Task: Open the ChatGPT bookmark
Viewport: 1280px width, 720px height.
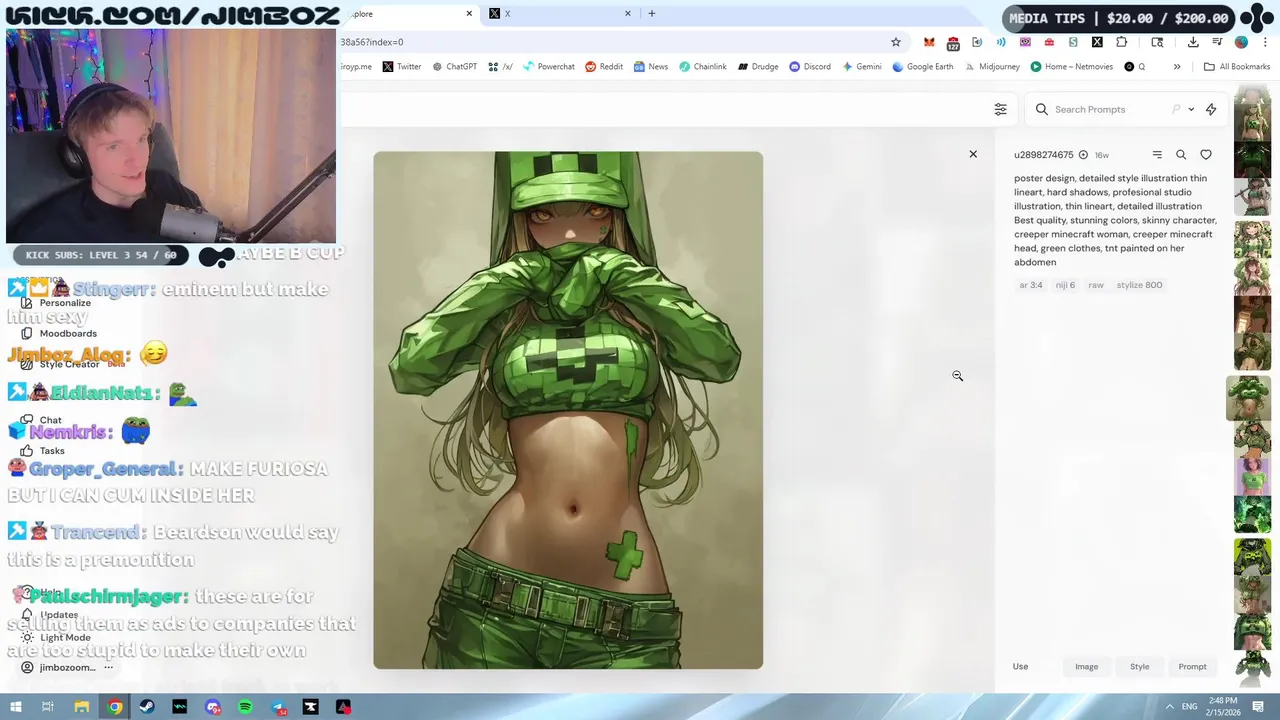Action: point(454,67)
